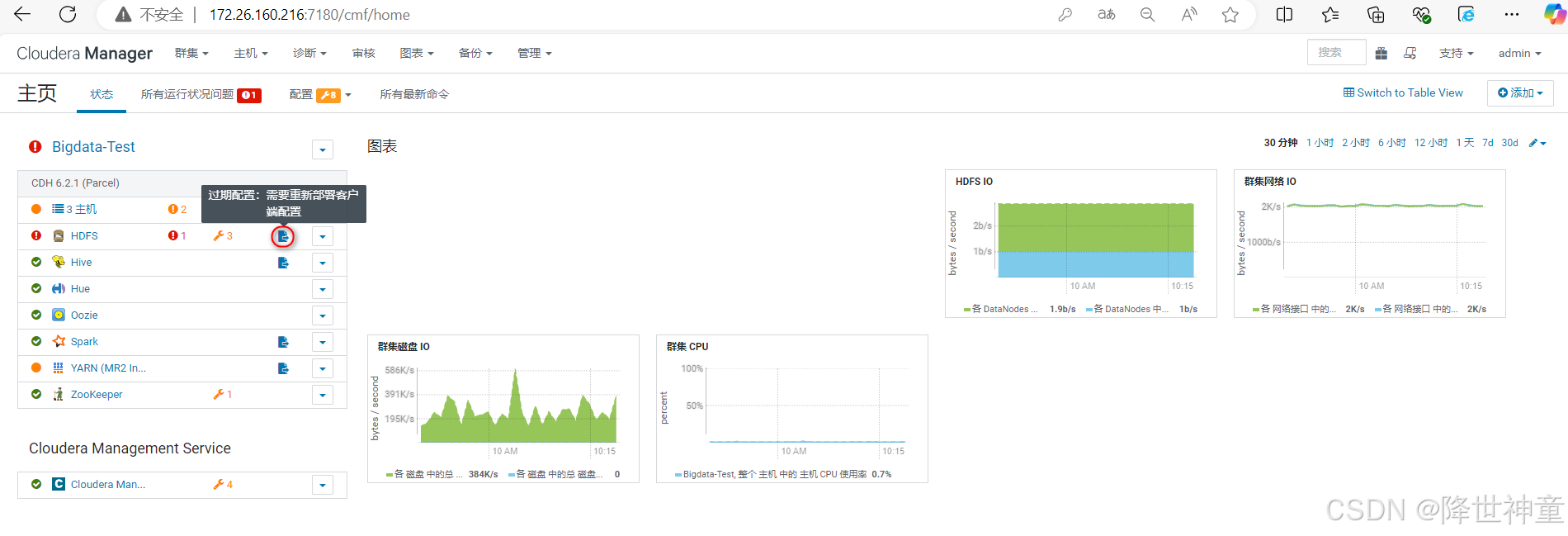Expand the HDFS service actions dropdown
Image resolution: width=1568 pixels, height=536 pixels.
pos(323,236)
